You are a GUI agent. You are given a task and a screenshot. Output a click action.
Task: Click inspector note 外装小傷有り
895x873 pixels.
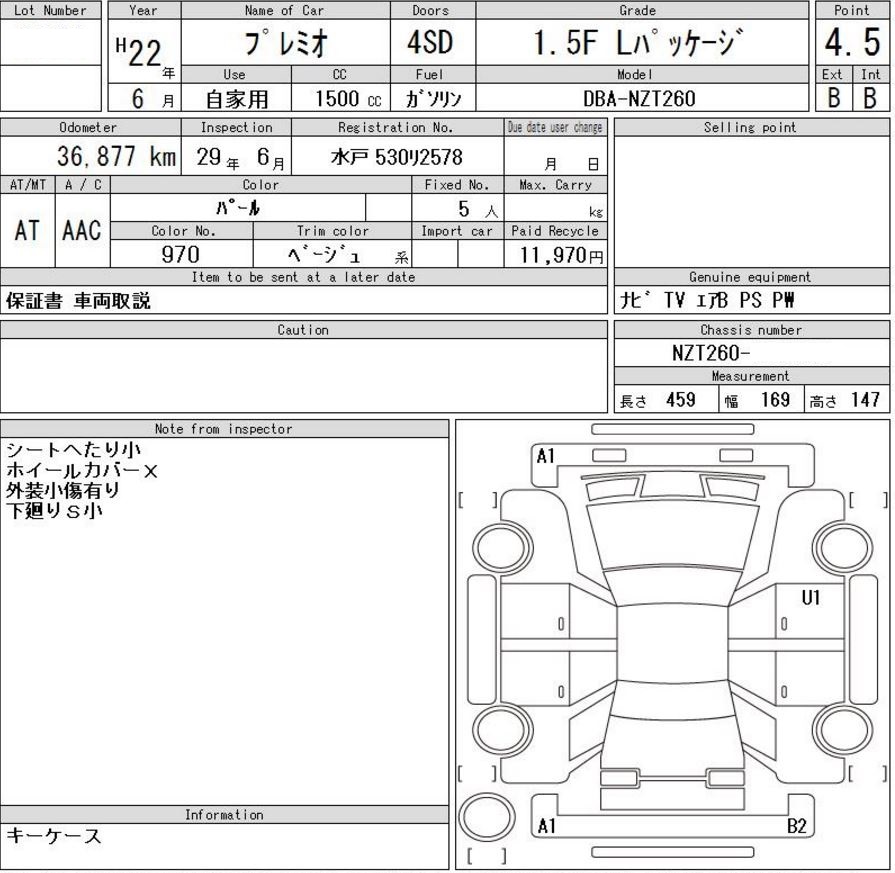(x=63, y=490)
